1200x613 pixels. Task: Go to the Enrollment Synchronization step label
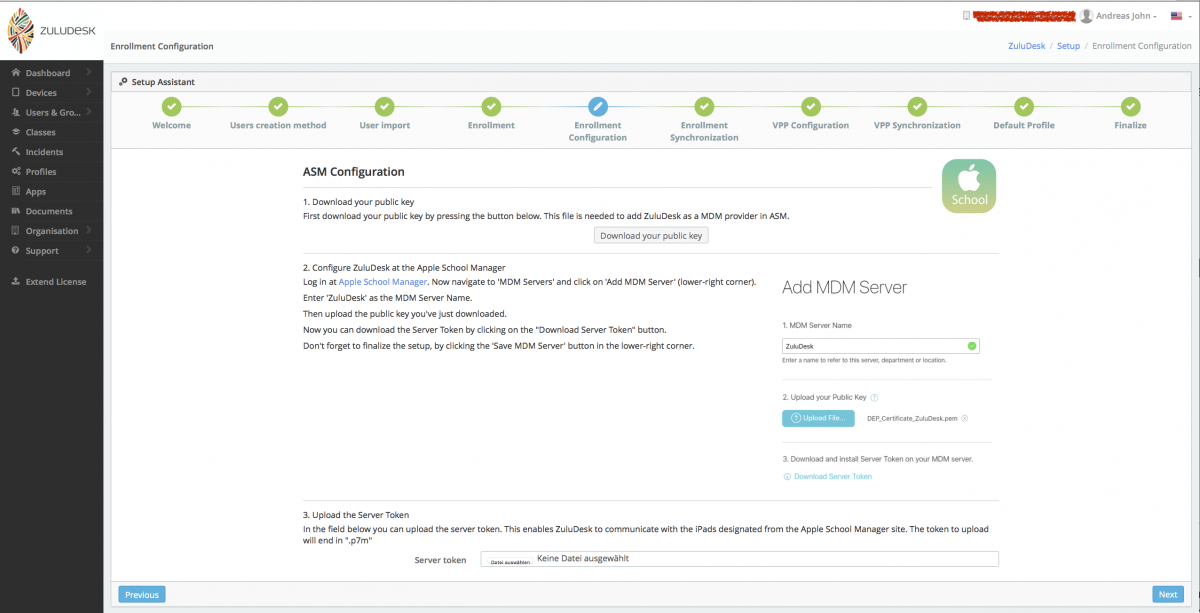pyautogui.click(x=704, y=132)
